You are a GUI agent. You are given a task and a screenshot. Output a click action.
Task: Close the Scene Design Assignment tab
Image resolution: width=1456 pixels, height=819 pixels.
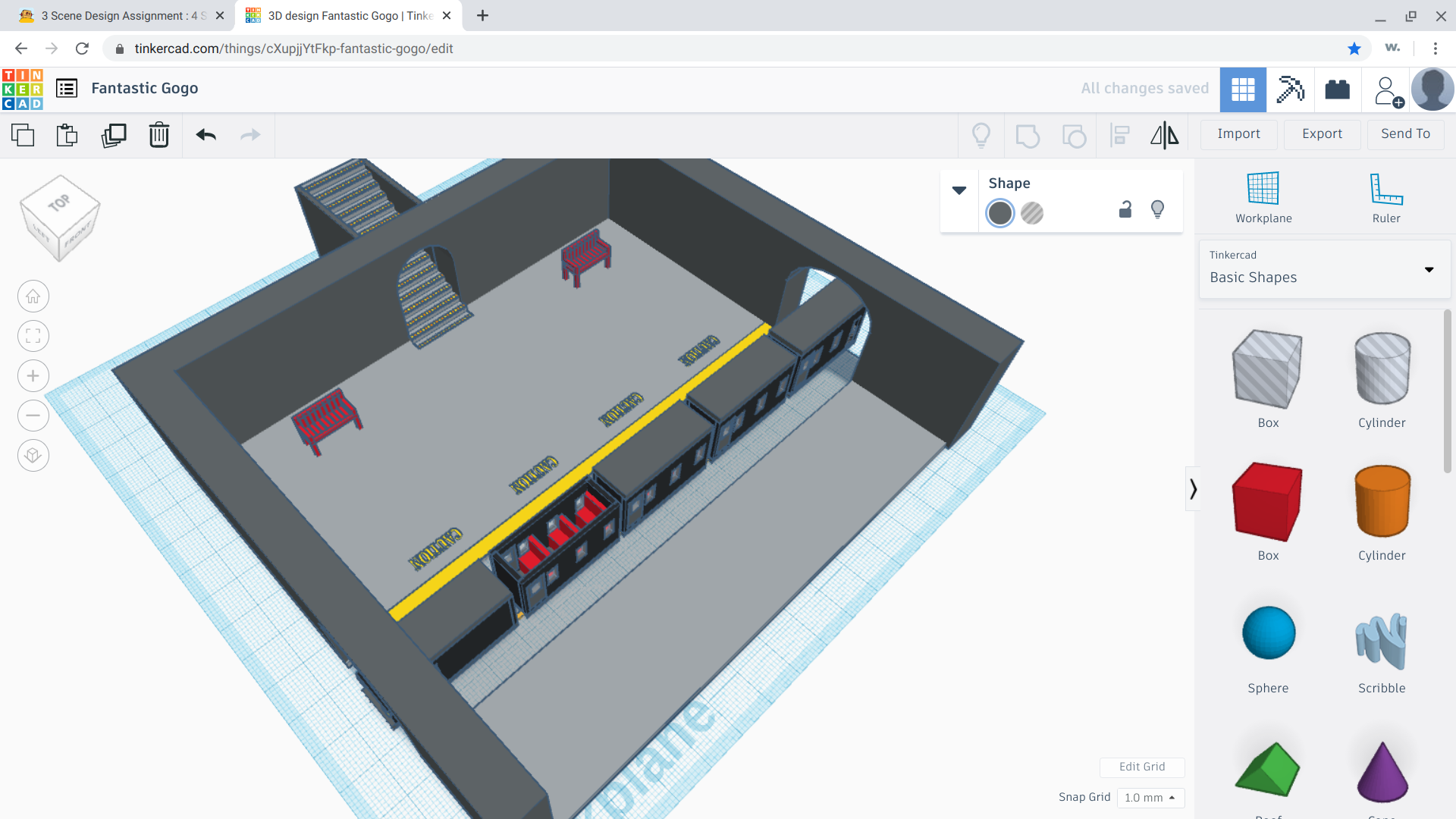point(220,16)
